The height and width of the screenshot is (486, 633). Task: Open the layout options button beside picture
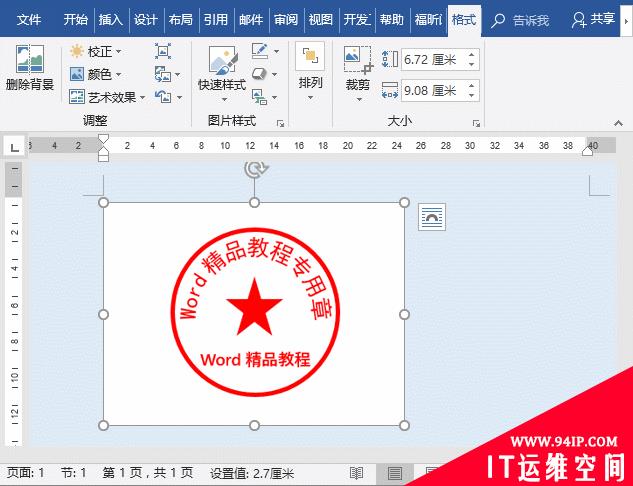pos(432,217)
